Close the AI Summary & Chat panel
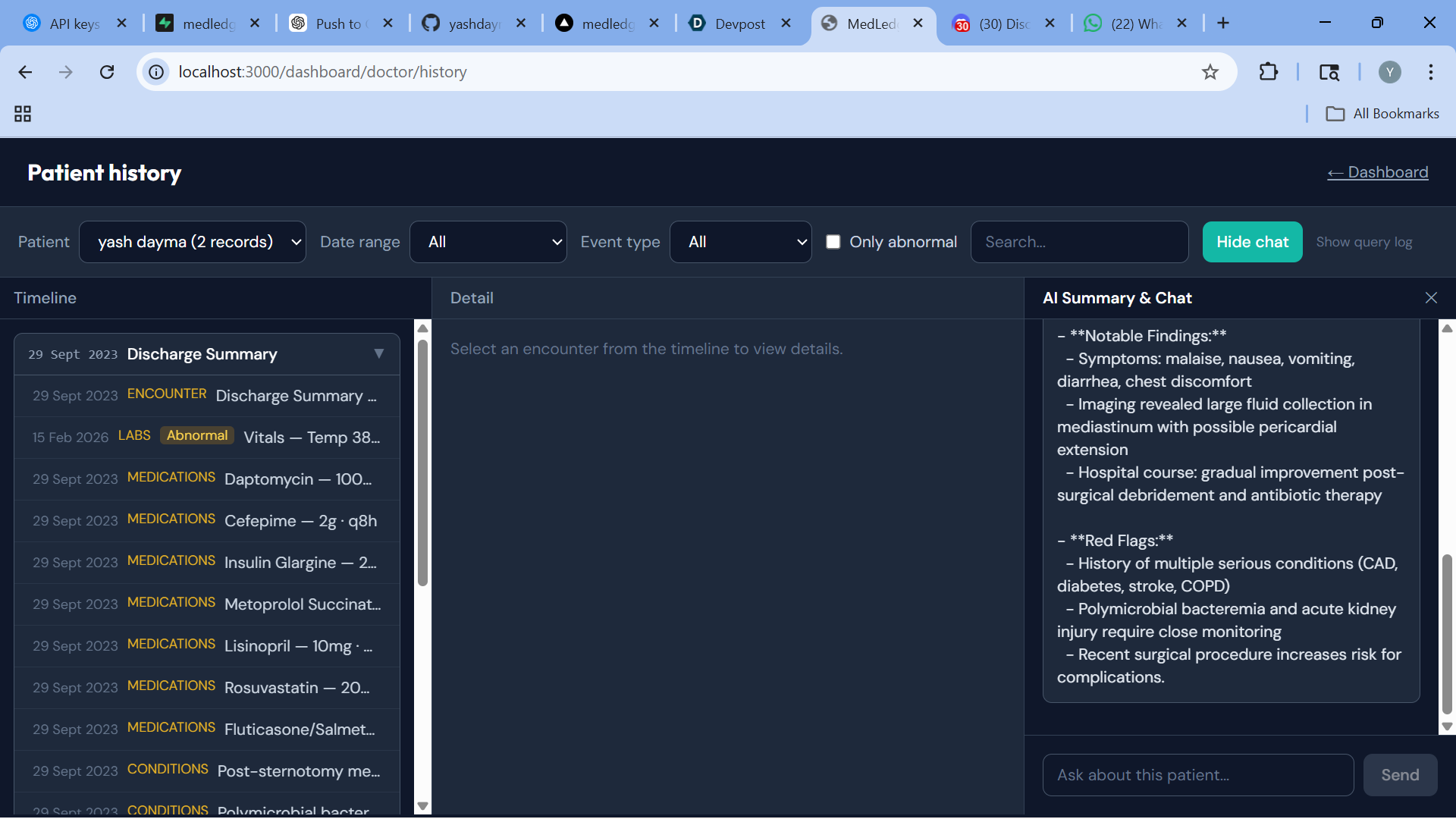 1431,298
